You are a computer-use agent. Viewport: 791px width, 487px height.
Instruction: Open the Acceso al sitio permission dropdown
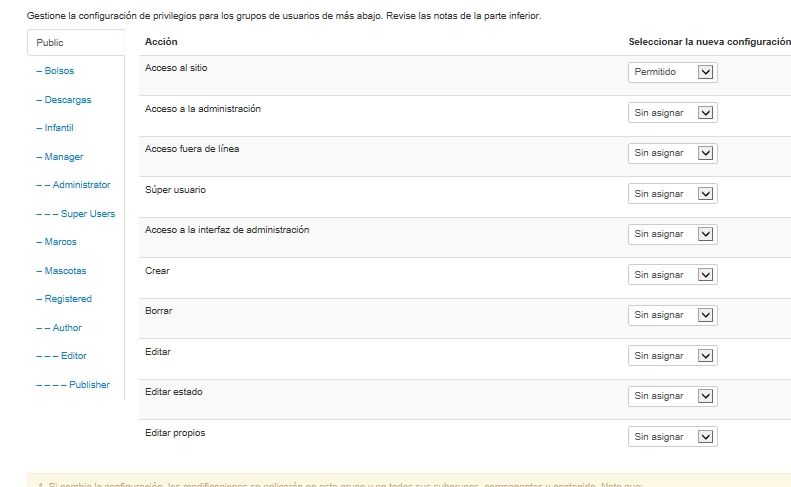[672, 72]
